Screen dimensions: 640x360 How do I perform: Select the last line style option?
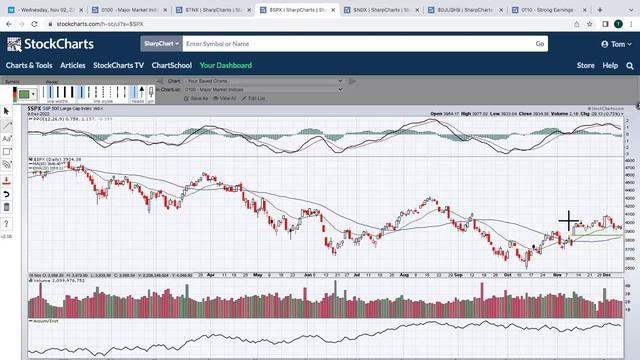[x=124, y=92]
